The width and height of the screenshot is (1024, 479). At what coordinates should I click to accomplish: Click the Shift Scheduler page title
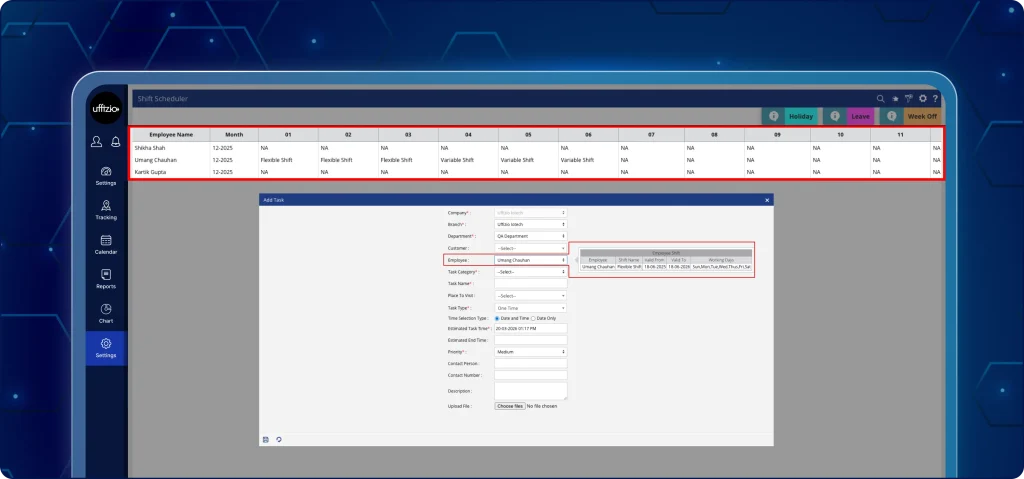click(x=163, y=99)
